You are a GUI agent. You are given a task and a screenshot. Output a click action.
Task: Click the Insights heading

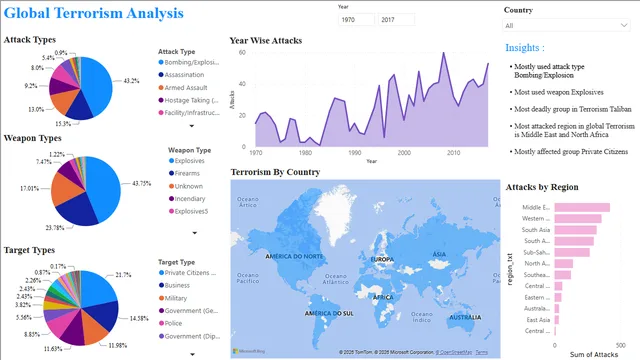coord(525,48)
